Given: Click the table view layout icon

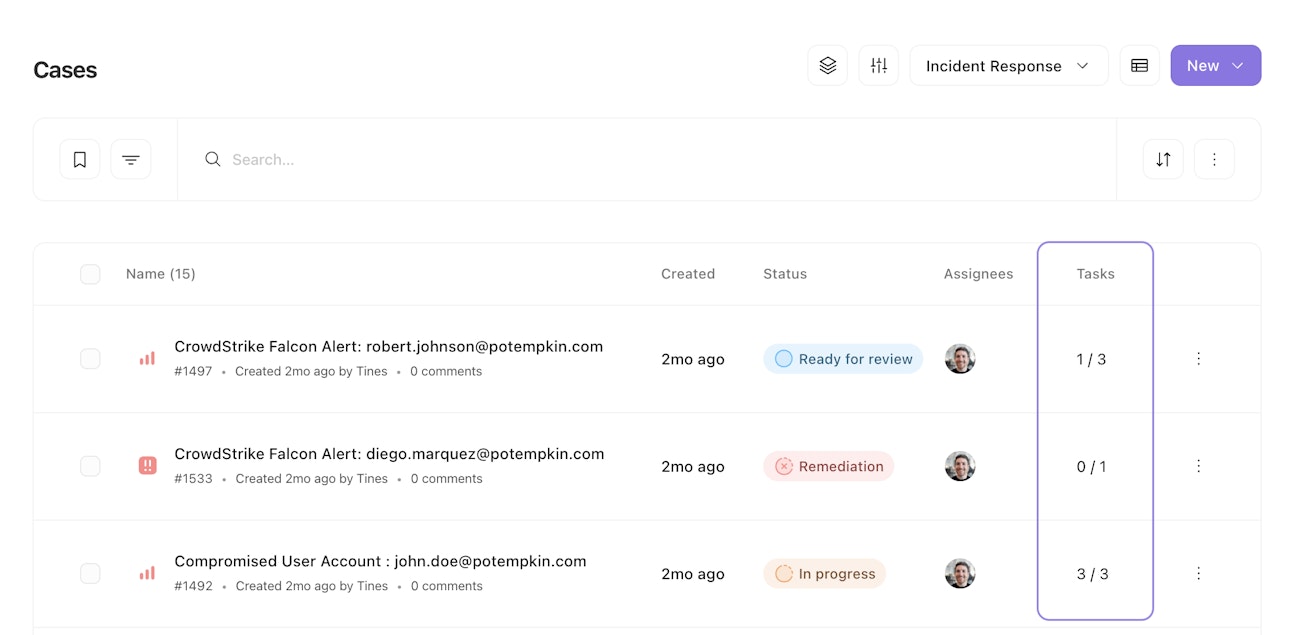Looking at the screenshot, I should 1139,66.
